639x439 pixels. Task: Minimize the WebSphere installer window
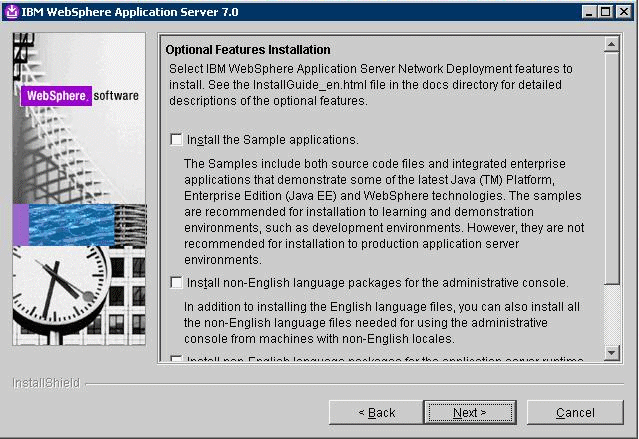tap(588, 12)
